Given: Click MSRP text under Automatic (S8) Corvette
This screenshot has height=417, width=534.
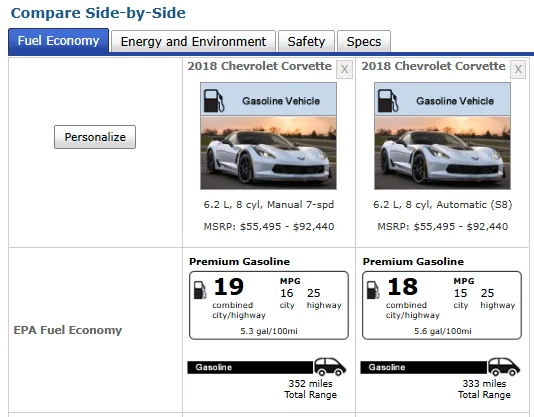Looking at the screenshot, I should click(442, 227).
